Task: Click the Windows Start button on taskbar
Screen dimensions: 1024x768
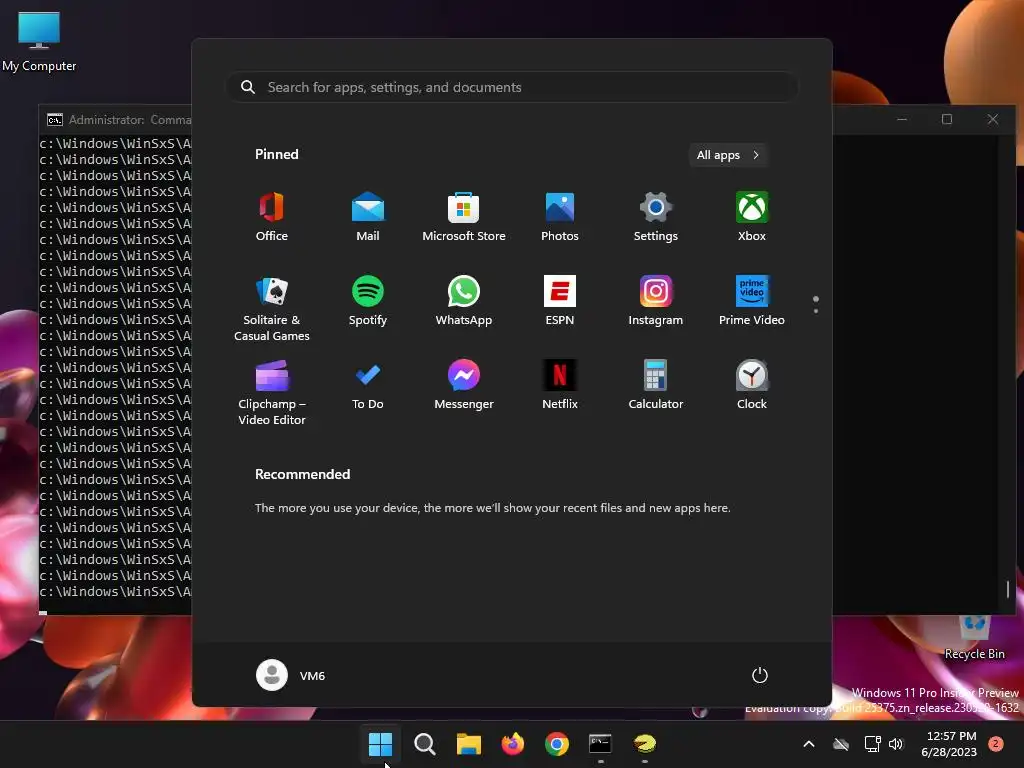Action: 380,743
